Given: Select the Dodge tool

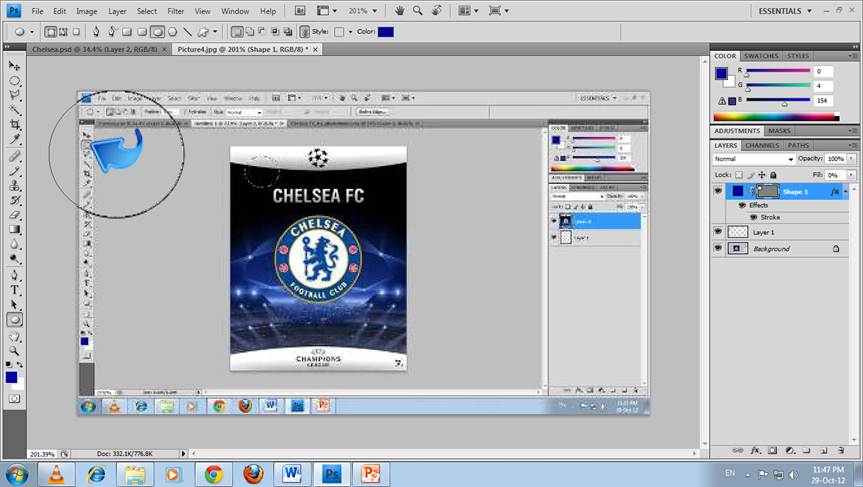Looking at the screenshot, I should pos(14,259).
